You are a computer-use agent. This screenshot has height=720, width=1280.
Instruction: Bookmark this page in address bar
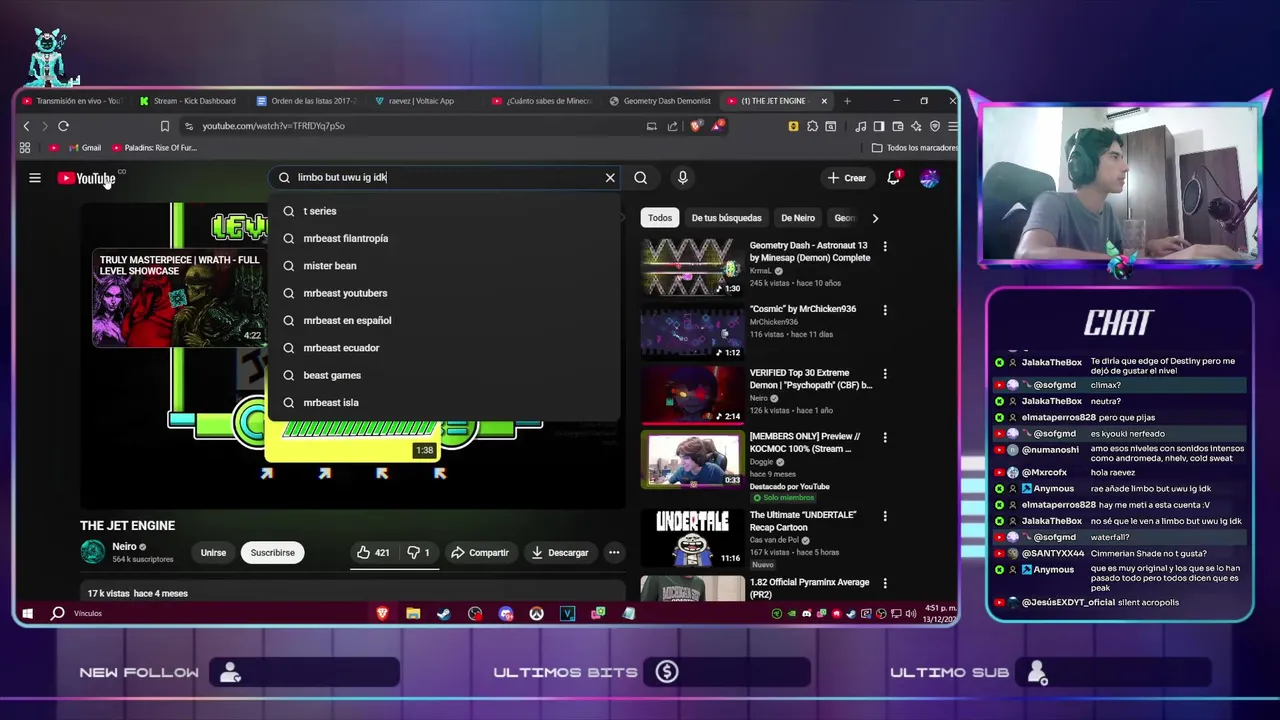165,126
